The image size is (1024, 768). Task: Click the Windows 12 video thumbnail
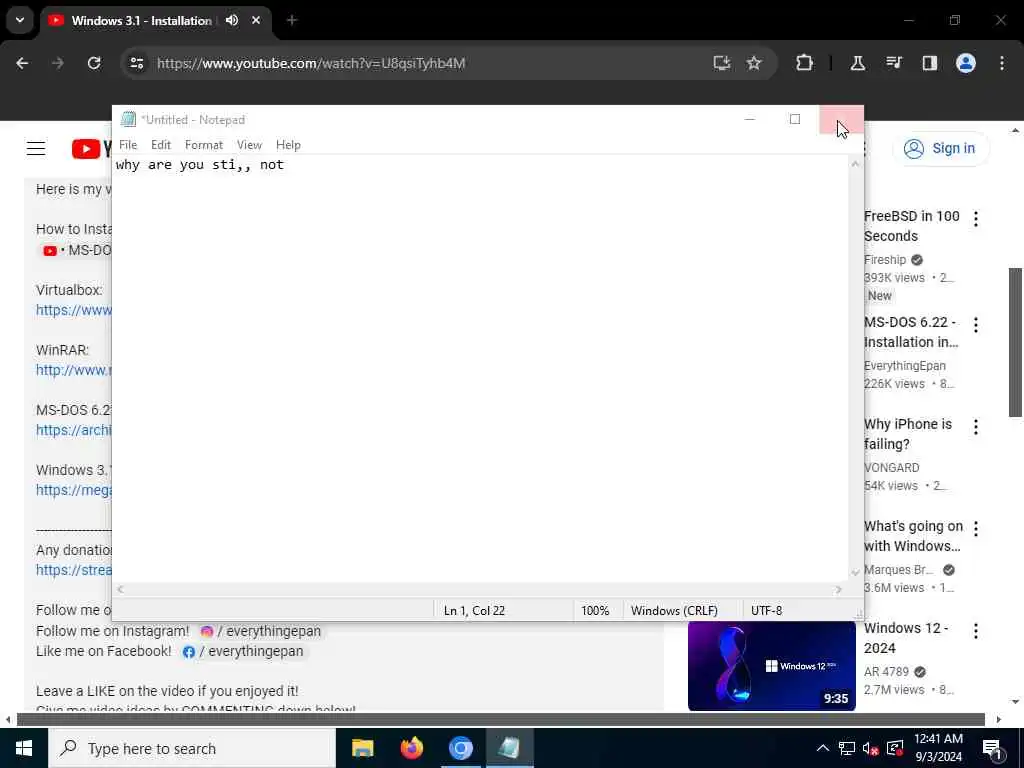pos(771,665)
